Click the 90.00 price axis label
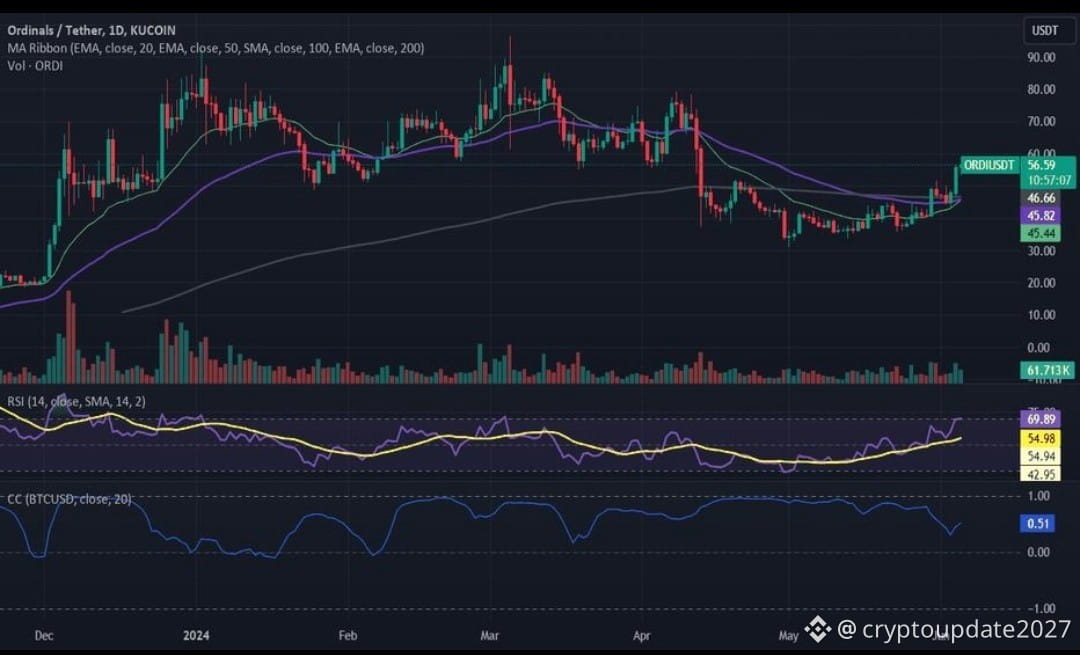This screenshot has width=1080, height=655. pos(1041,57)
